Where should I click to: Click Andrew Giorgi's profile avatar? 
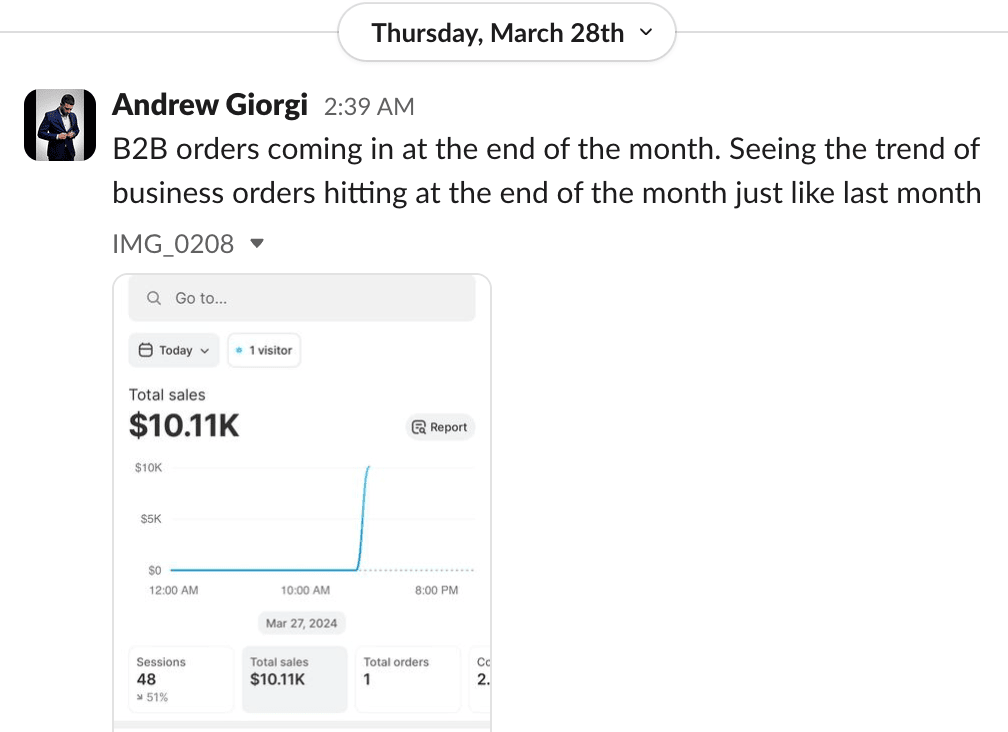coord(60,125)
